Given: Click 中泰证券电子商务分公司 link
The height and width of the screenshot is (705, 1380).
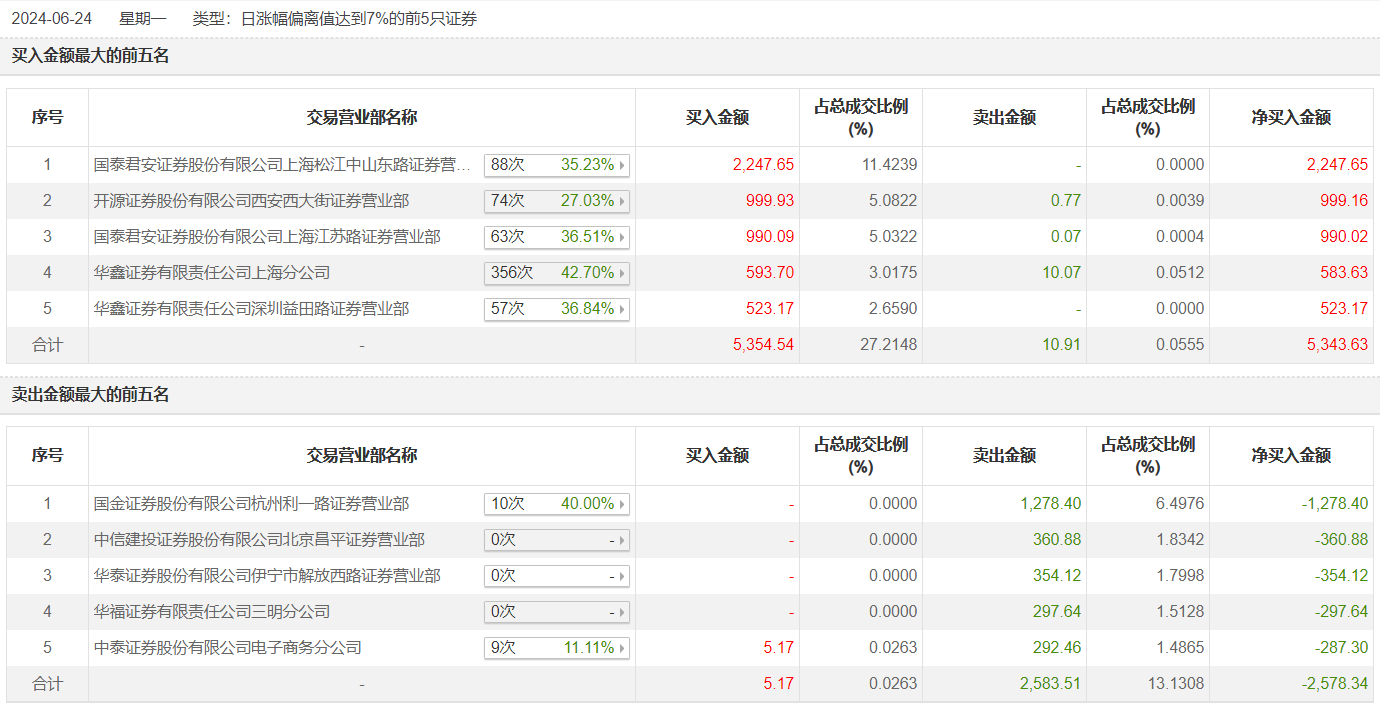Looking at the screenshot, I should point(228,648).
